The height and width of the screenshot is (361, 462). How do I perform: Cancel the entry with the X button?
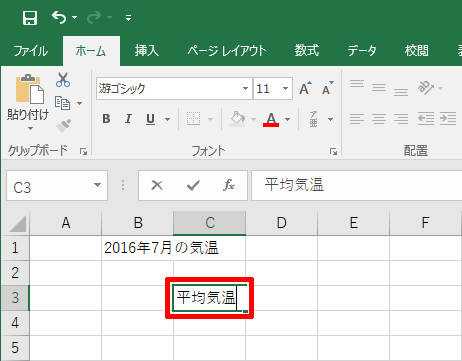[157, 185]
